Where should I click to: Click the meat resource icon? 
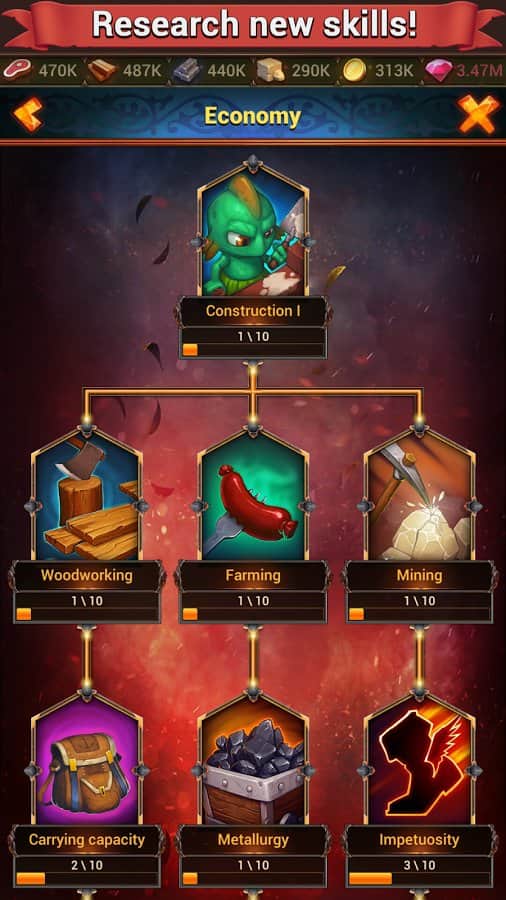click(x=17, y=71)
